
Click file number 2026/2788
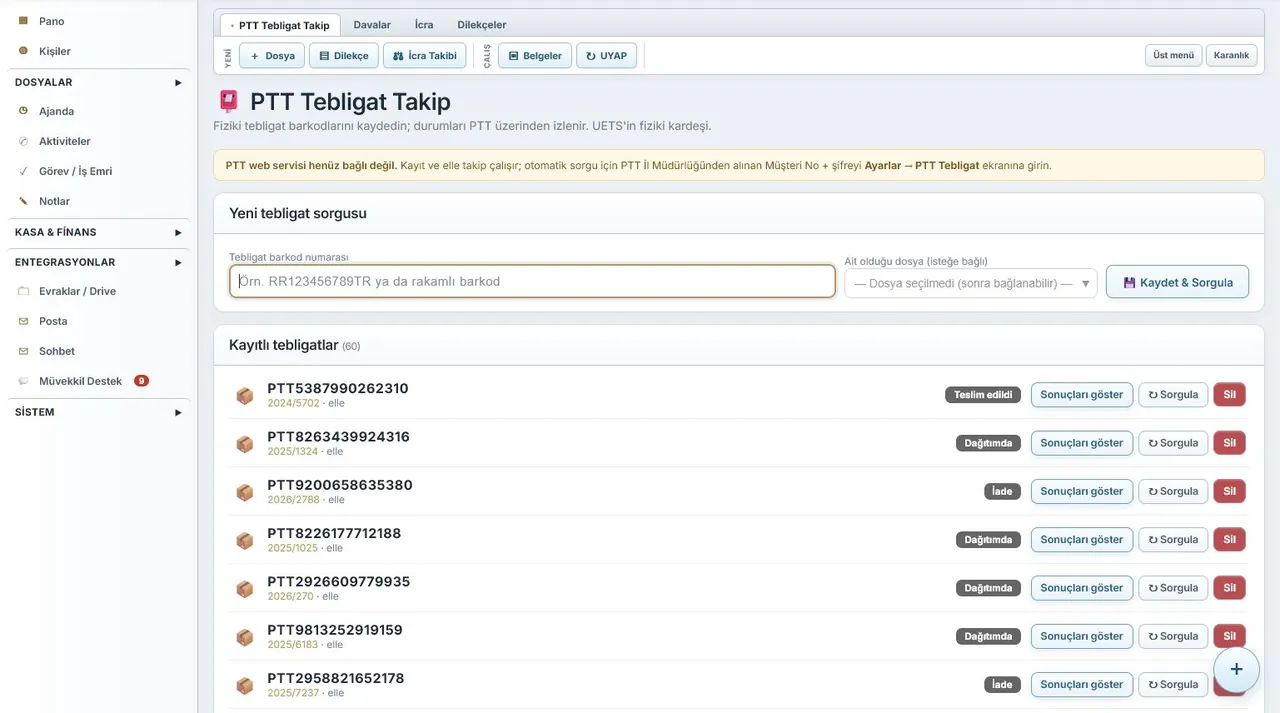coord(293,500)
